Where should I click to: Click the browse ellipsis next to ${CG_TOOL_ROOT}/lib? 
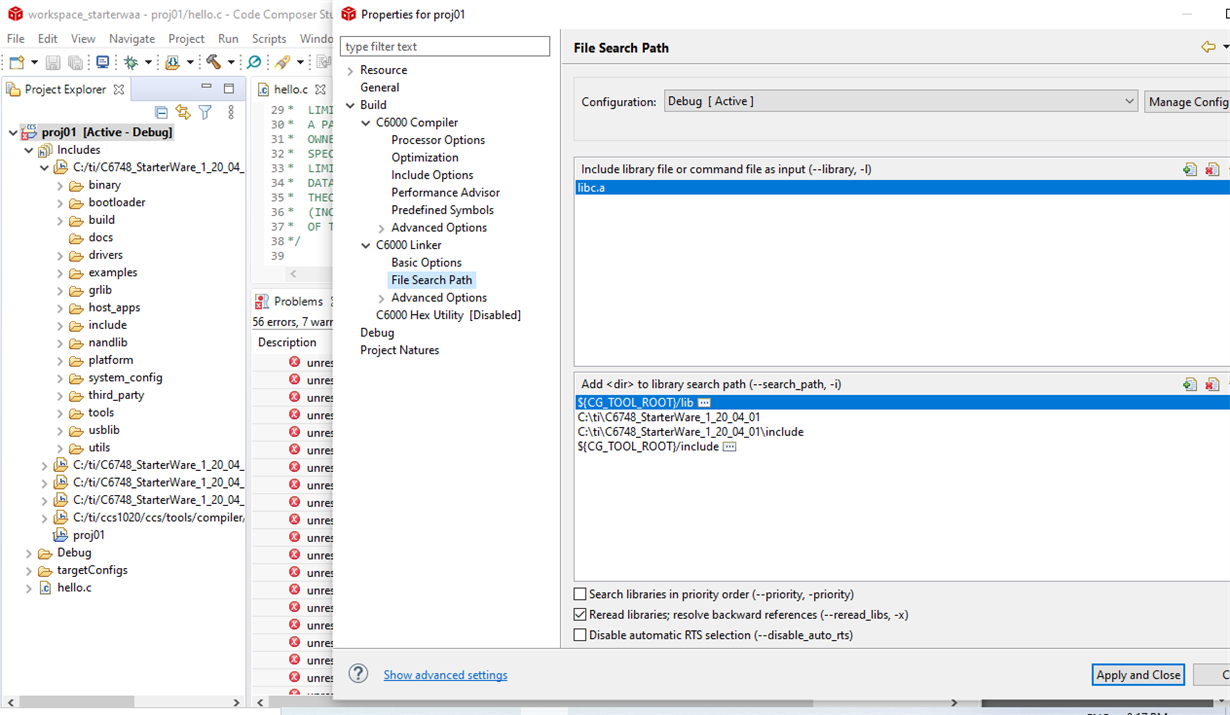tap(704, 402)
